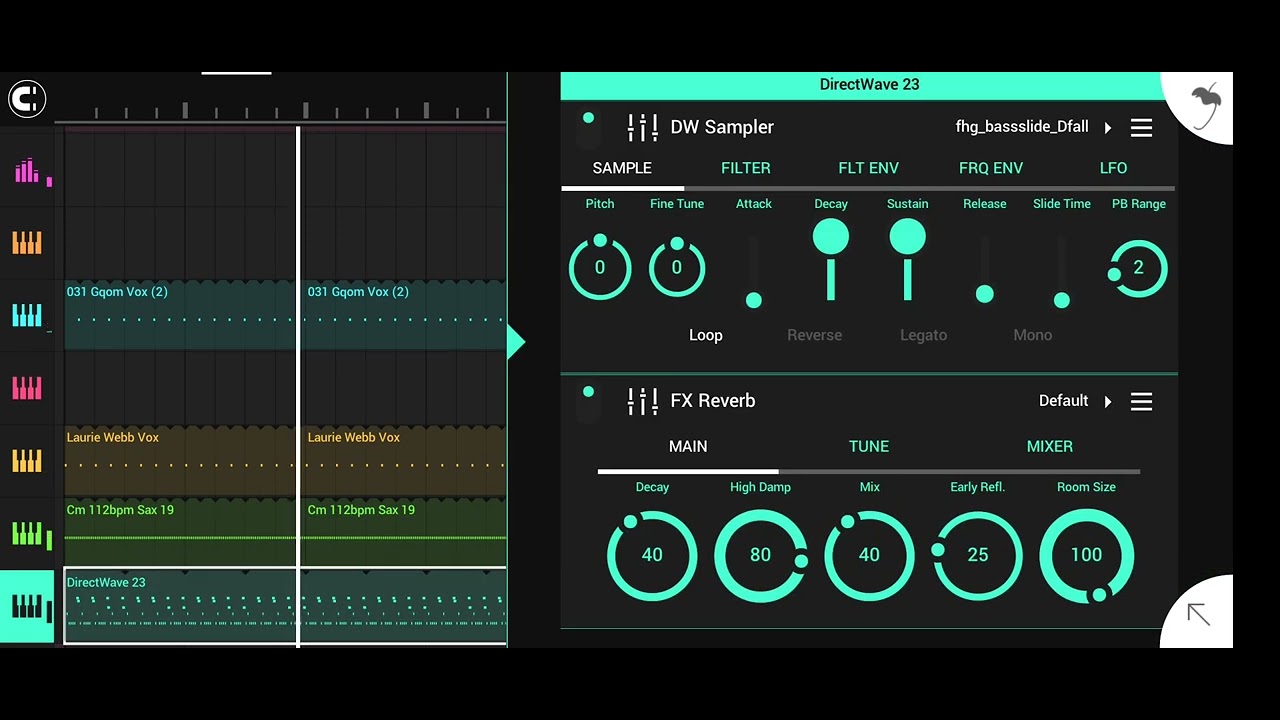This screenshot has width=1280, height=720.
Task: Select the yellow Laurie Webb Vox track icon
Action: point(27,460)
